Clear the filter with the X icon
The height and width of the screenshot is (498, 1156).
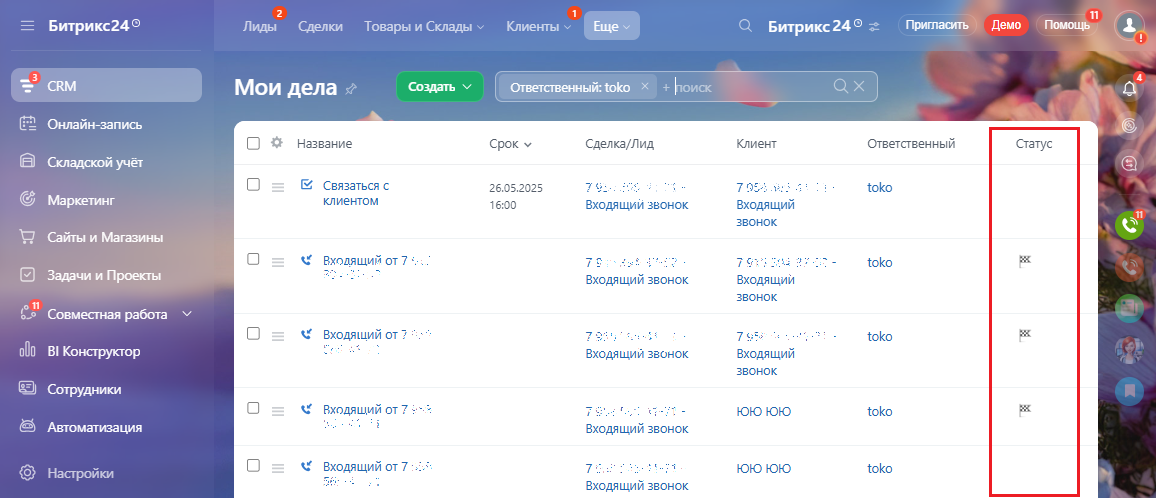coord(859,86)
